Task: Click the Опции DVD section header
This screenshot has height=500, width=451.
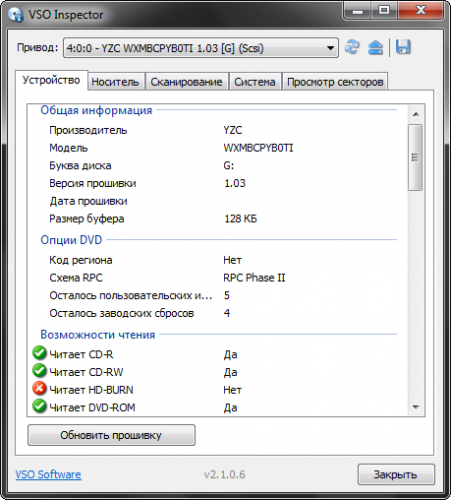Action: click(x=71, y=240)
